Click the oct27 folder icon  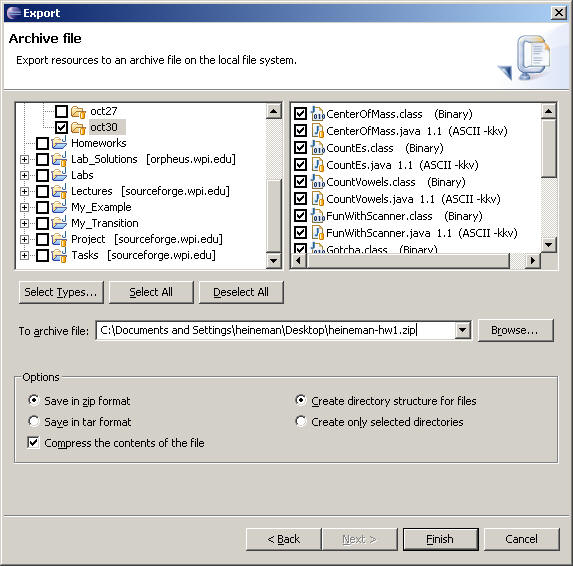point(78,111)
